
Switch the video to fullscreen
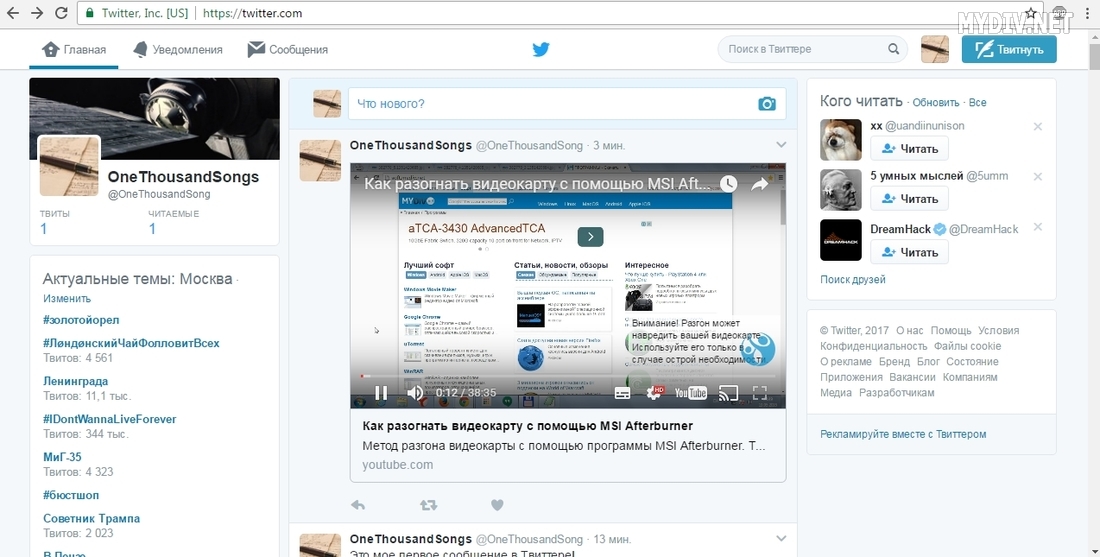[x=760, y=393]
